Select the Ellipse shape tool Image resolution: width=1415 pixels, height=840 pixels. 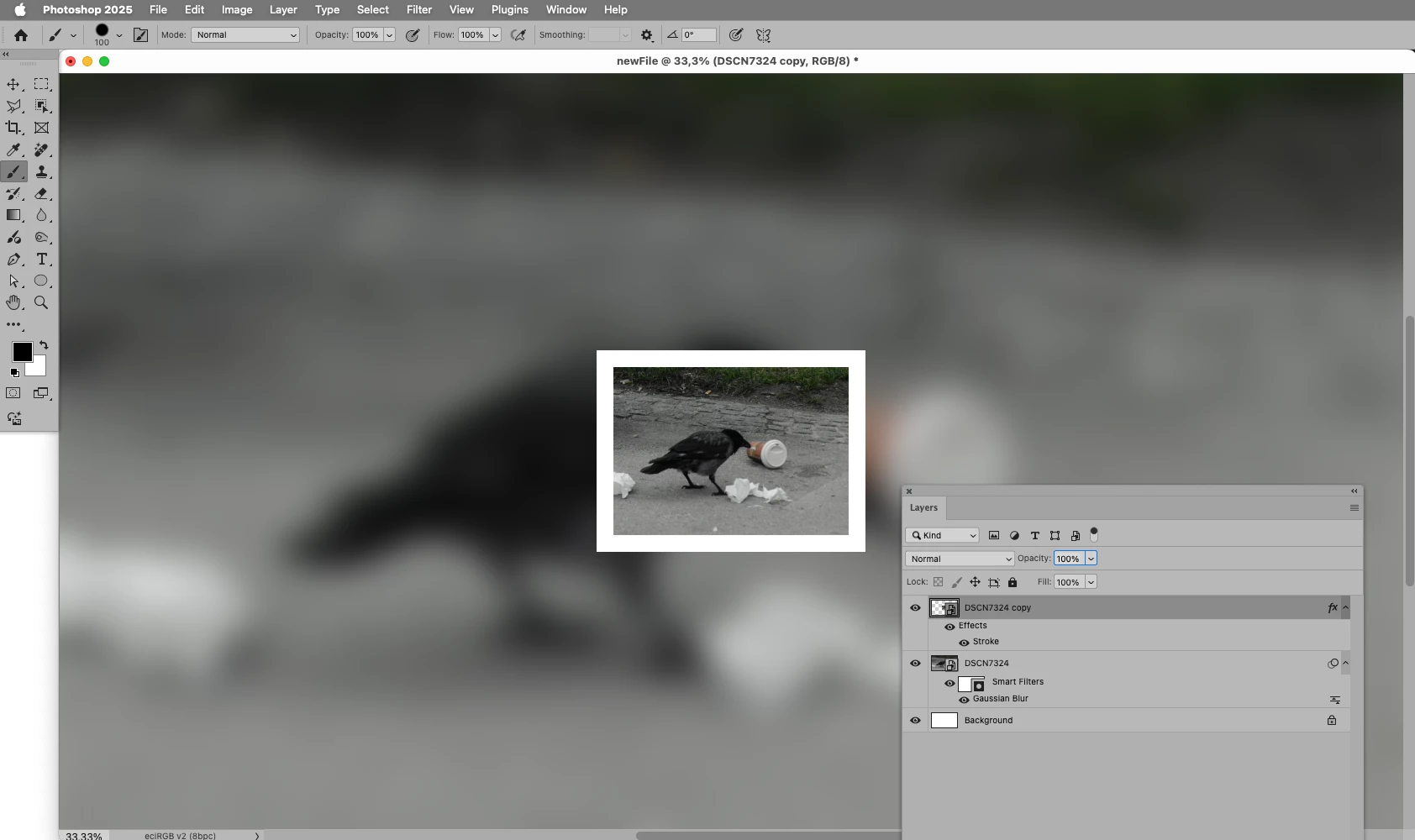(x=41, y=281)
